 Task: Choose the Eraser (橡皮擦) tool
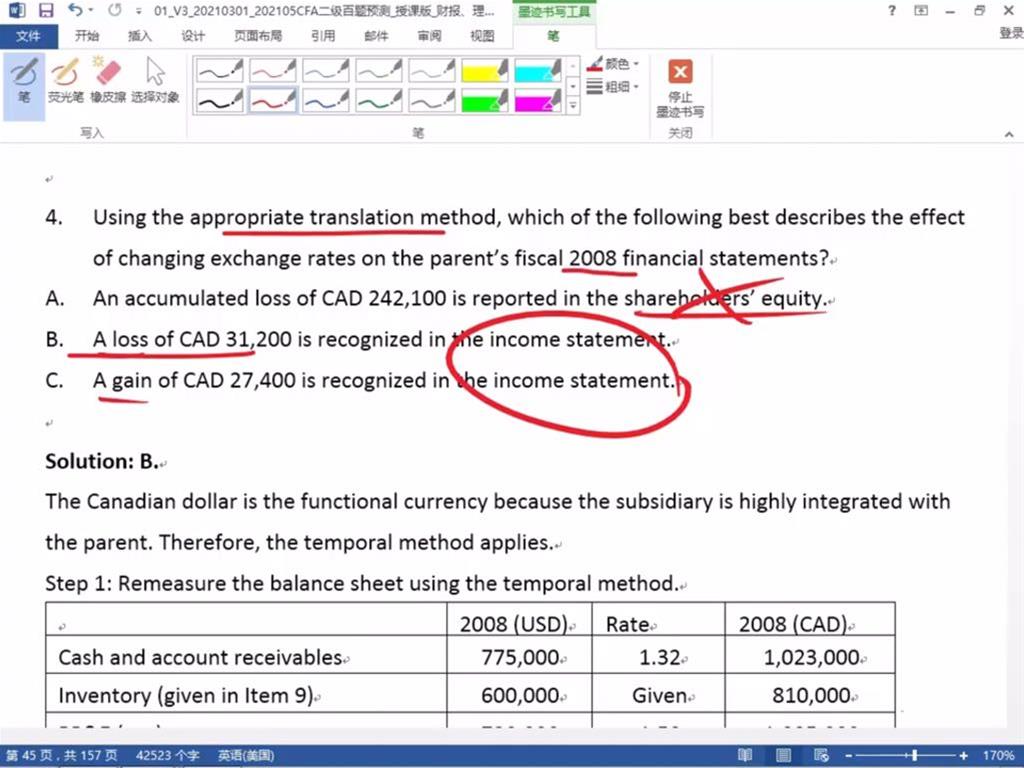(106, 80)
